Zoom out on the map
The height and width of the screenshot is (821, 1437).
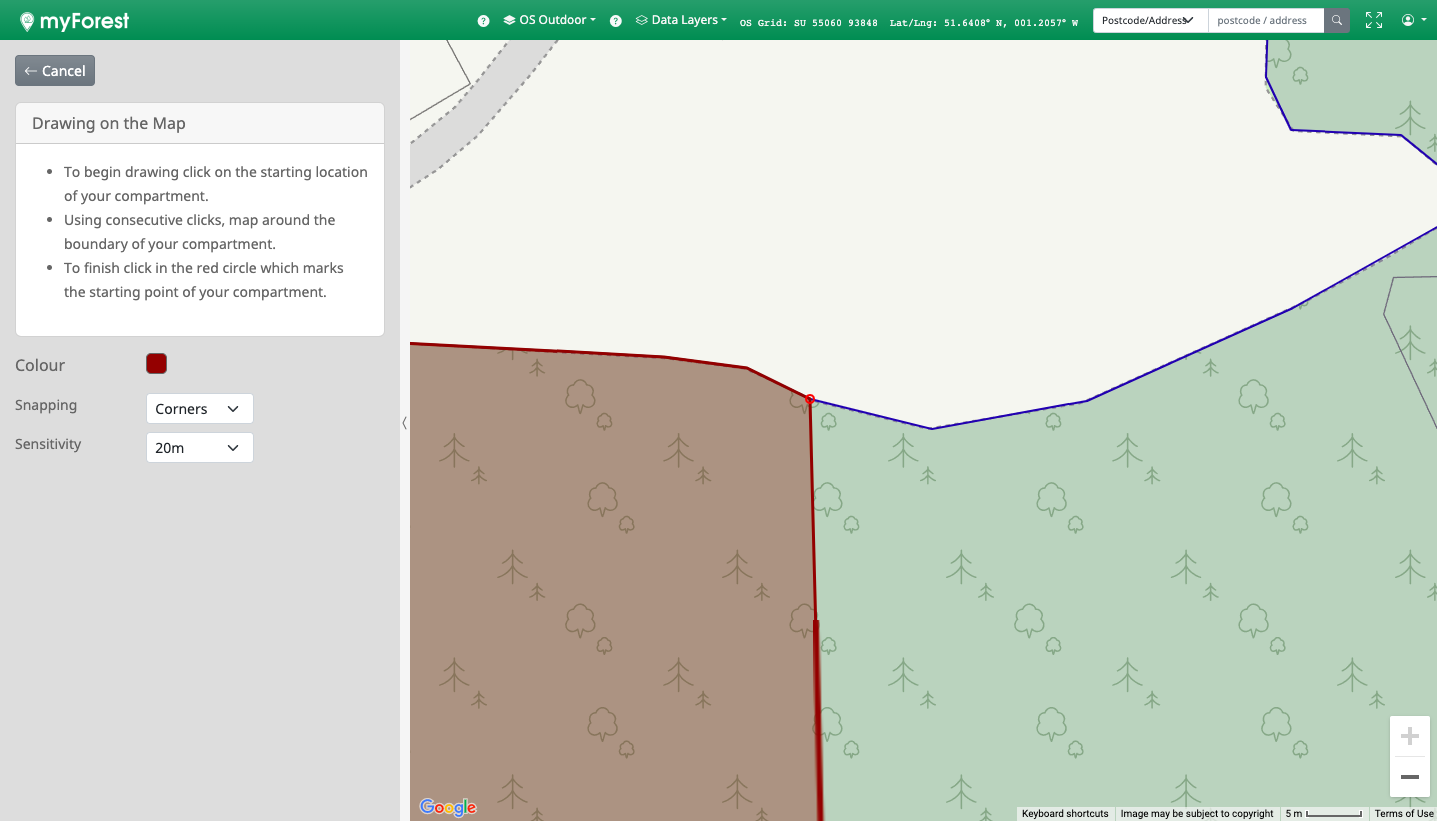1409,777
